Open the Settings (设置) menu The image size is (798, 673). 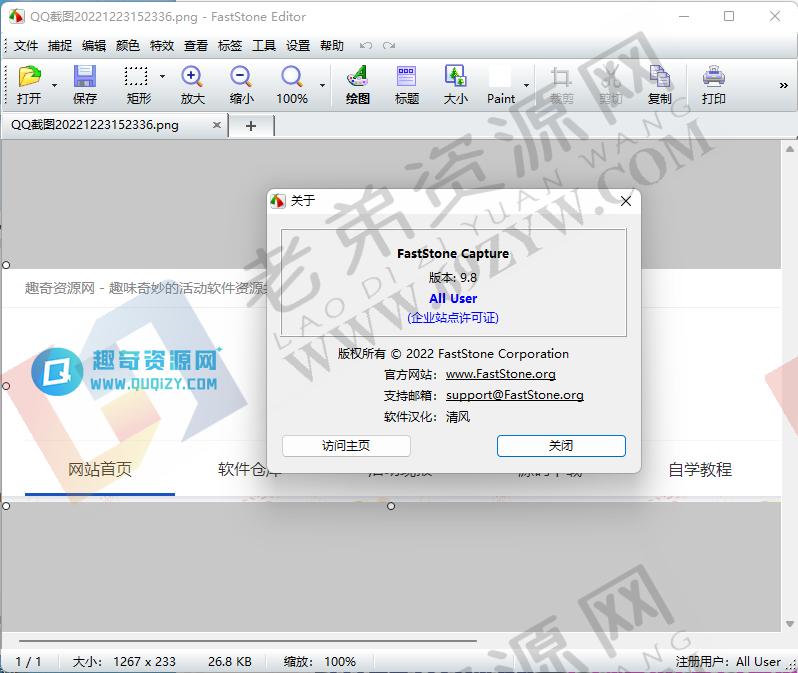298,46
